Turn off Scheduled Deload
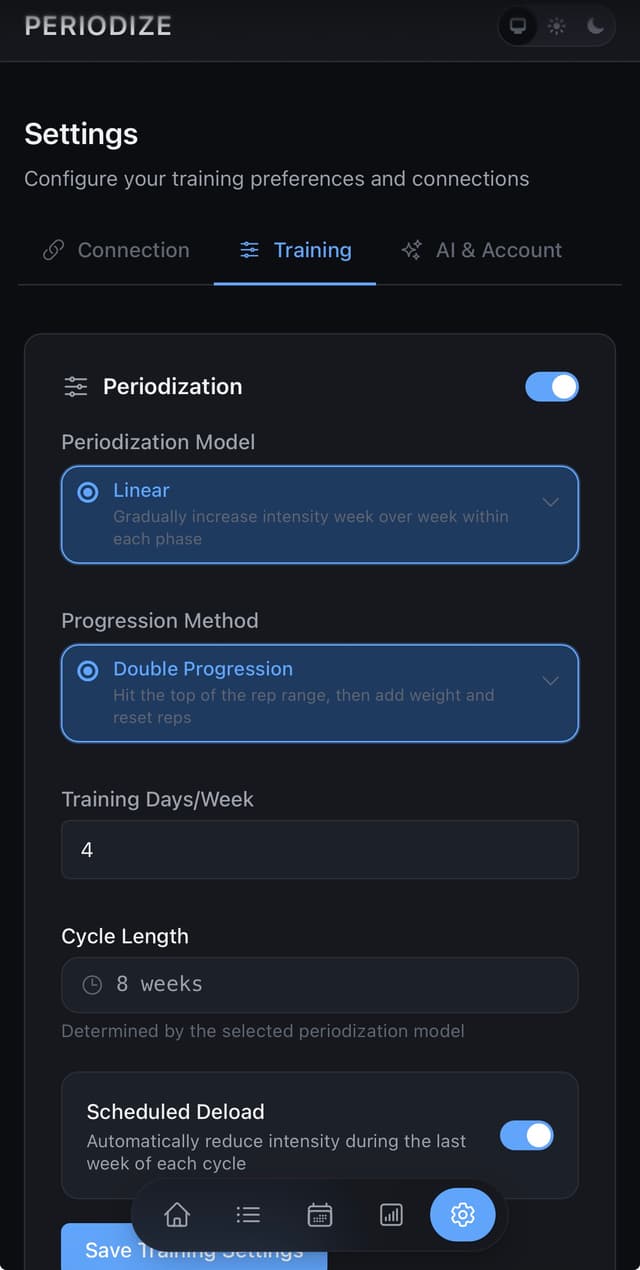640x1270 pixels. (526, 1135)
